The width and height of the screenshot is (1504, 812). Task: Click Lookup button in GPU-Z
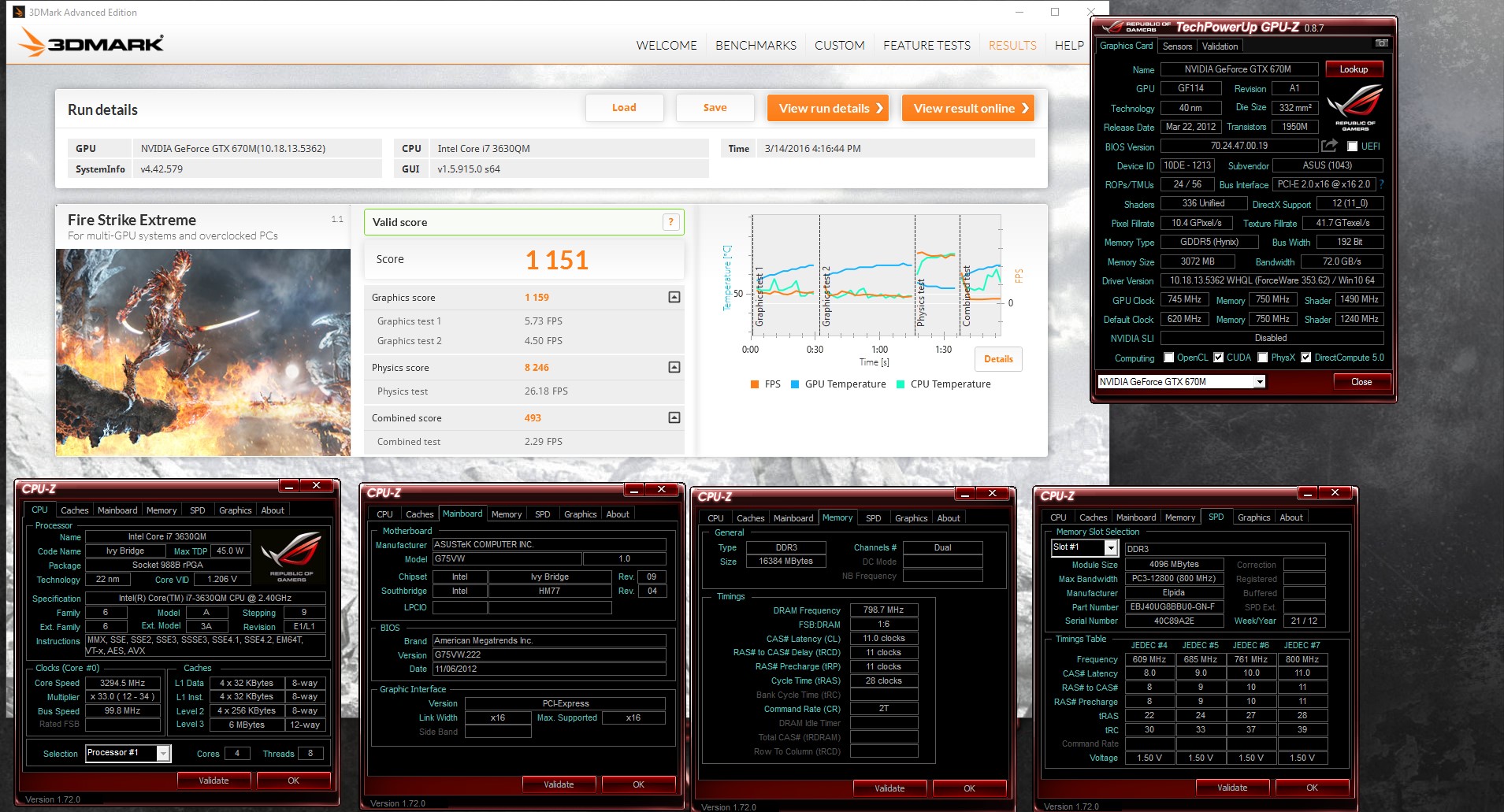1354,69
